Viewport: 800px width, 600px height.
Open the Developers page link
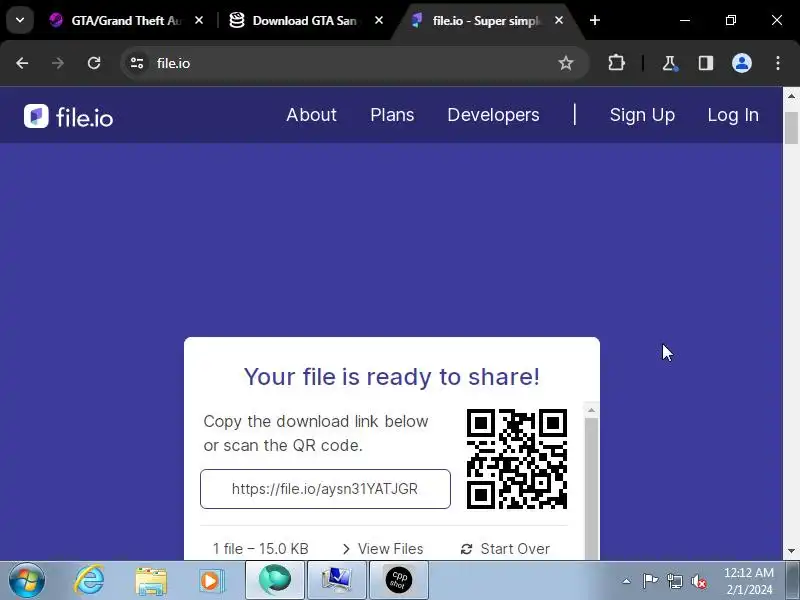(x=493, y=115)
